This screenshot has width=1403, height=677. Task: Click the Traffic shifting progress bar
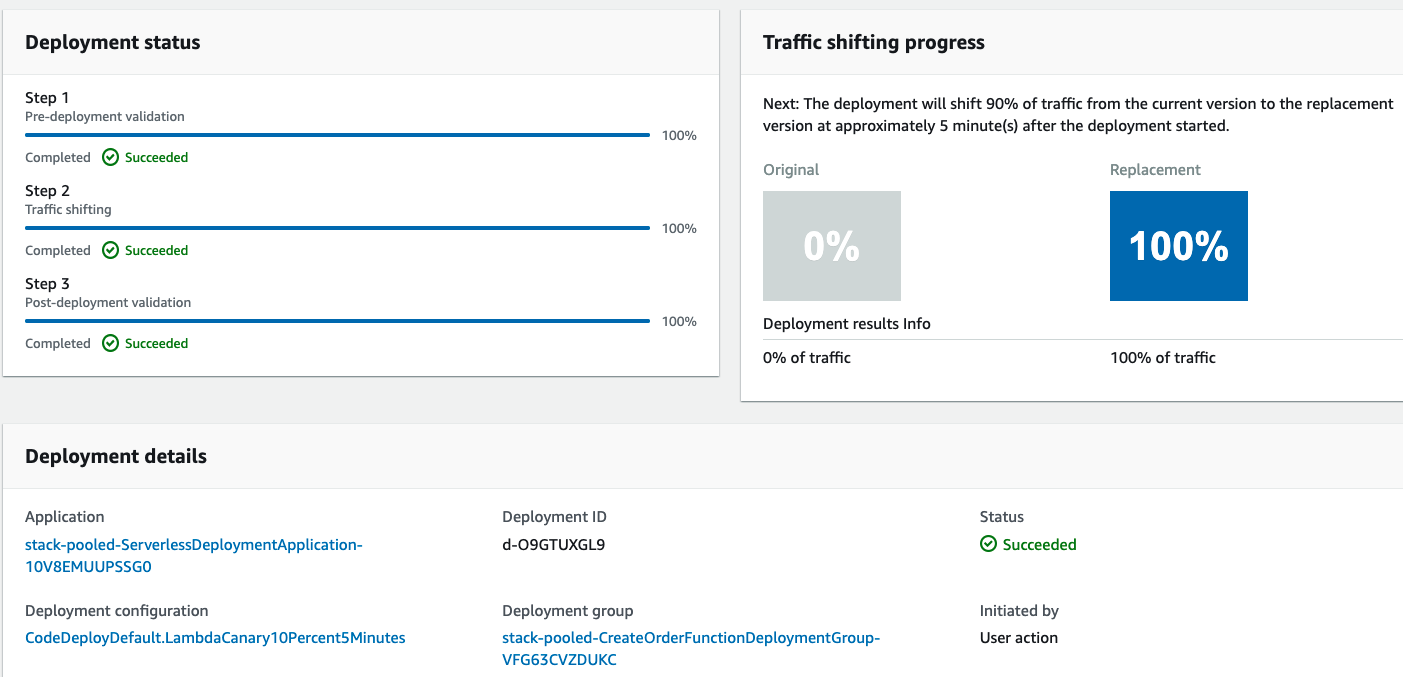(x=338, y=228)
